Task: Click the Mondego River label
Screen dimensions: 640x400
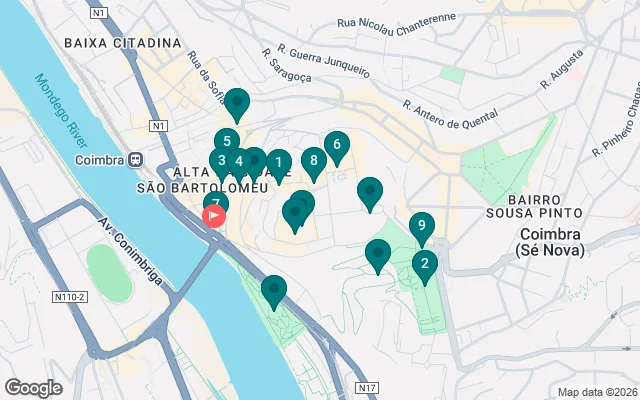Action: (x=61, y=111)
